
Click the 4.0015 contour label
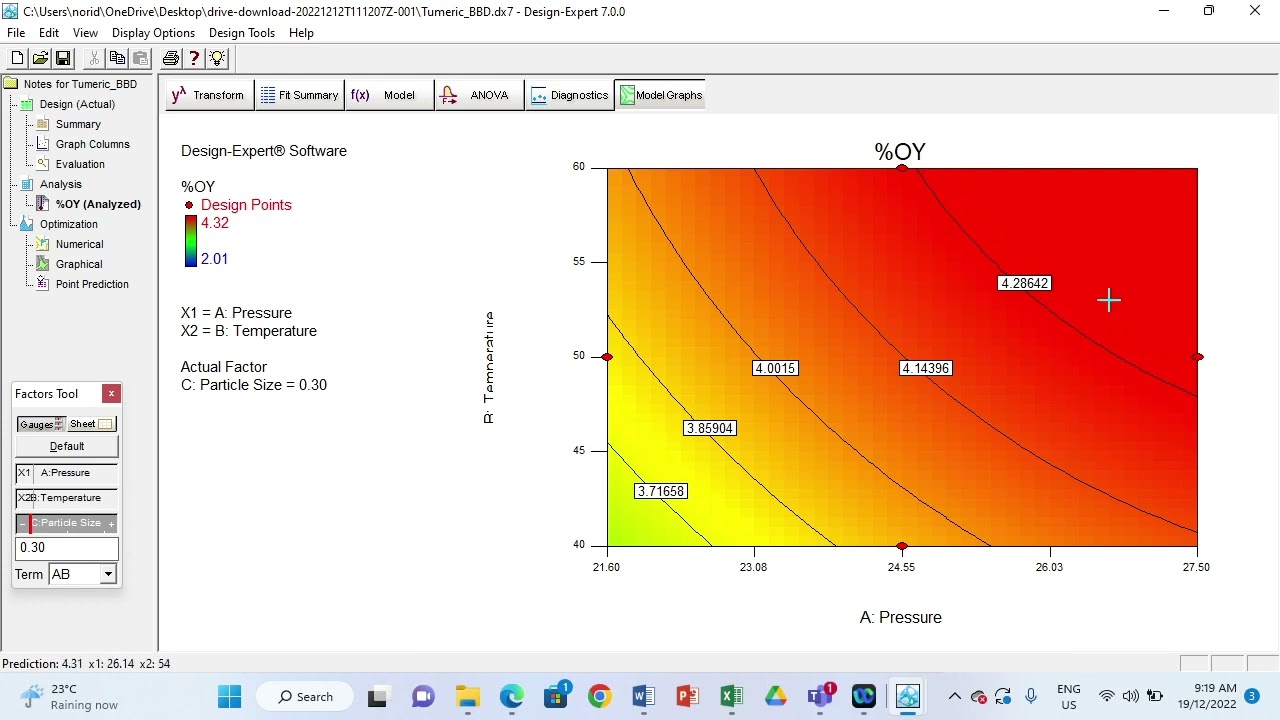(x=775, y=369)
